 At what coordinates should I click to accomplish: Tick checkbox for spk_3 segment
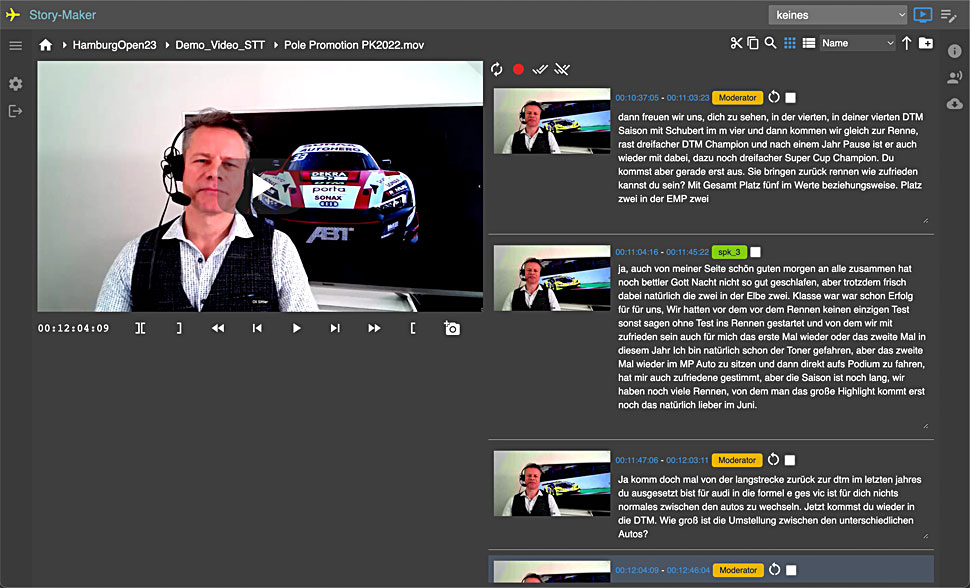pyautogui.click(x=755, y=252)
